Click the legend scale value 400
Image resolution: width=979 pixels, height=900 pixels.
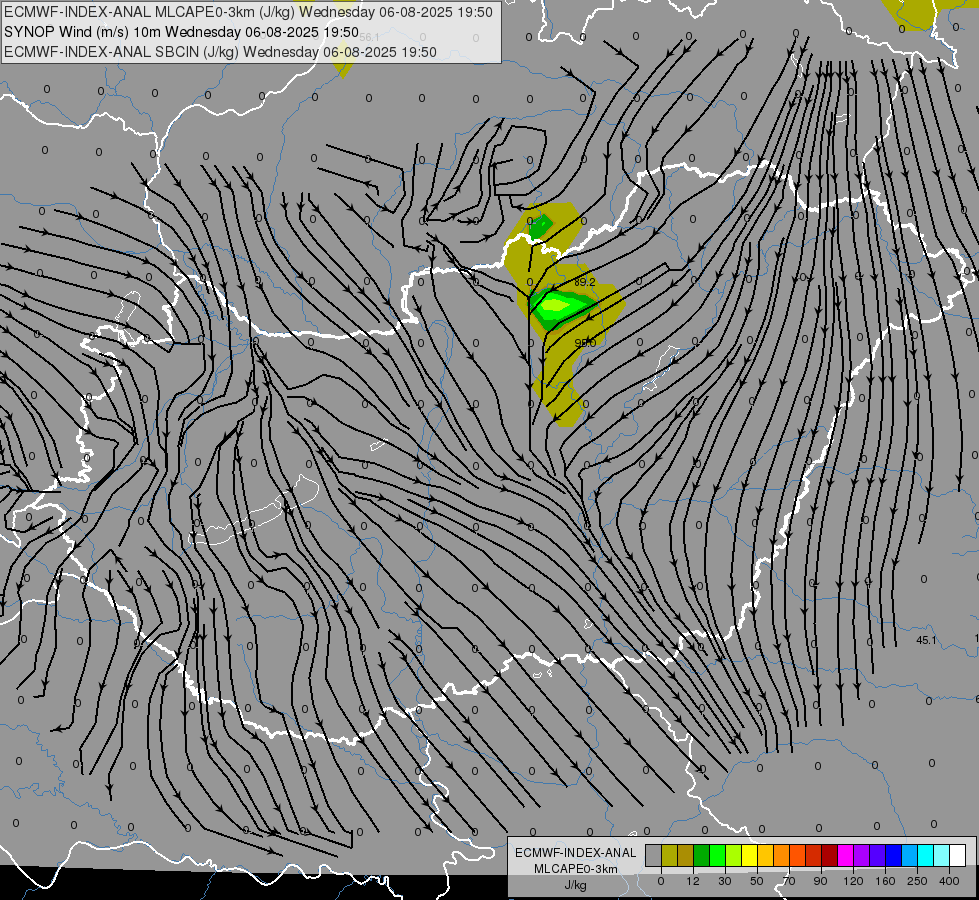click(x=949, y=881)
